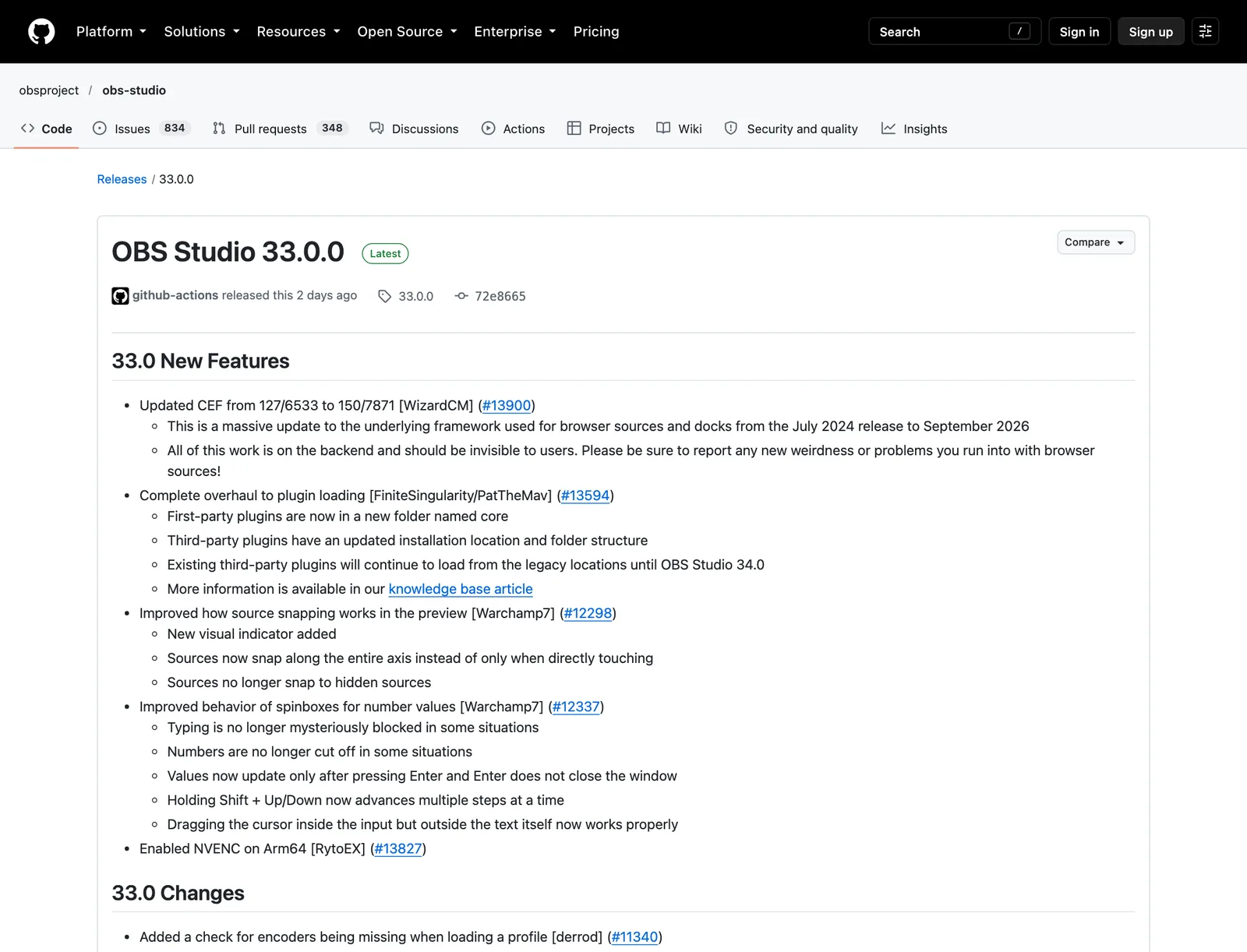Open the obsproject owner link

click(x=49, y=90)
